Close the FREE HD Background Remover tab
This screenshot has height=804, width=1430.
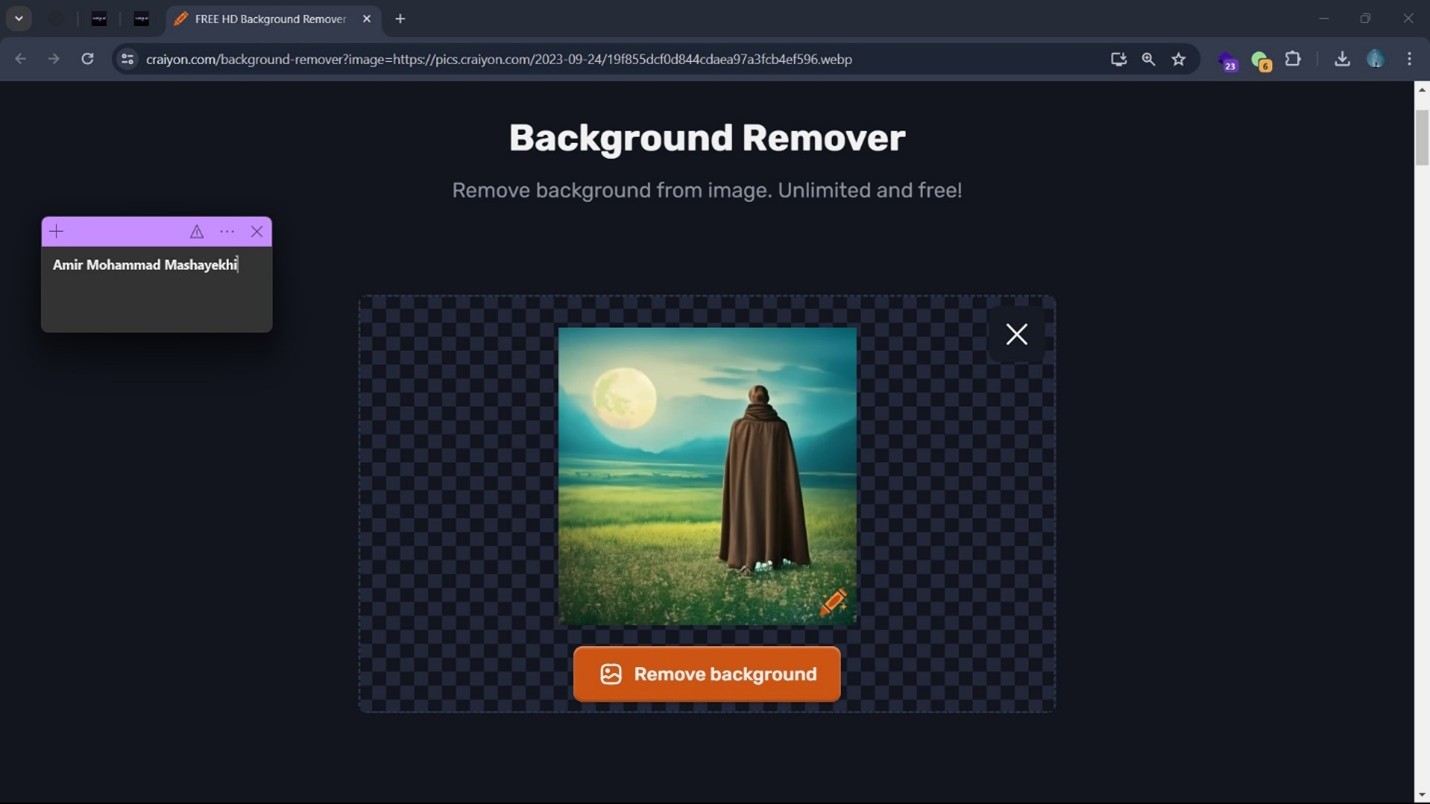[x=366, y=19]
